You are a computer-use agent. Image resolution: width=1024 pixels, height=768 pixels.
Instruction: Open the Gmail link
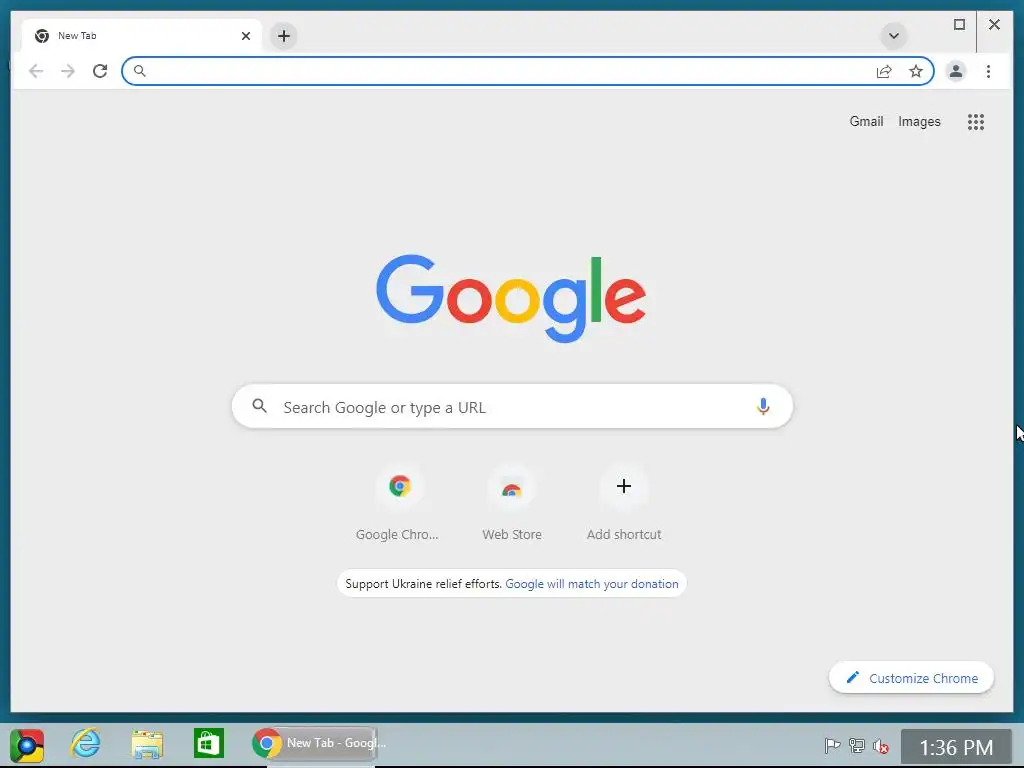point(866,121)
